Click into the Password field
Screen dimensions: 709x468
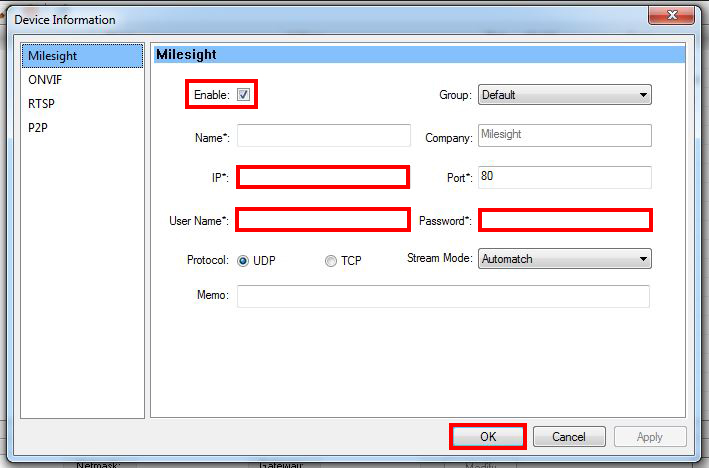click(x=565, y=220)
